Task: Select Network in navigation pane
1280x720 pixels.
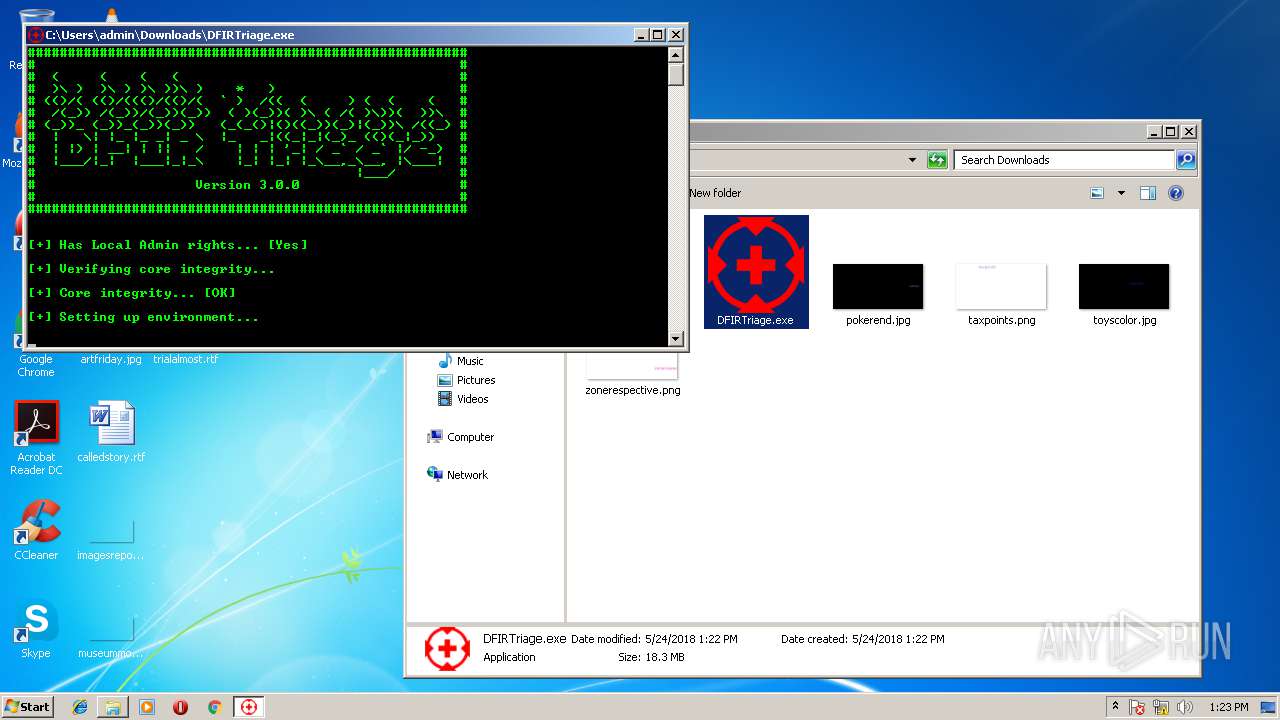Action: pos(457,475)
